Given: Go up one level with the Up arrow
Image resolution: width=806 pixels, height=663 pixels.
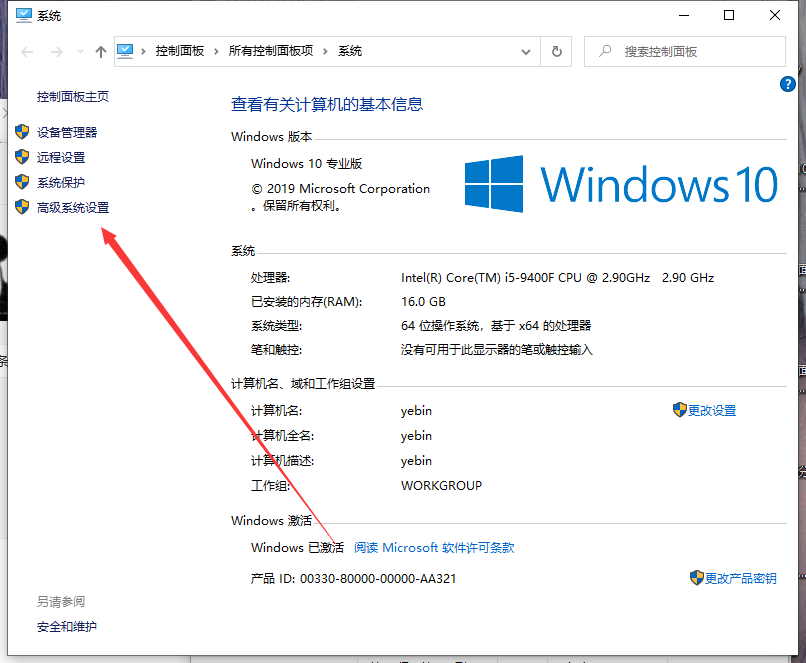Looking at the screenshot, I should pos(100,52).
